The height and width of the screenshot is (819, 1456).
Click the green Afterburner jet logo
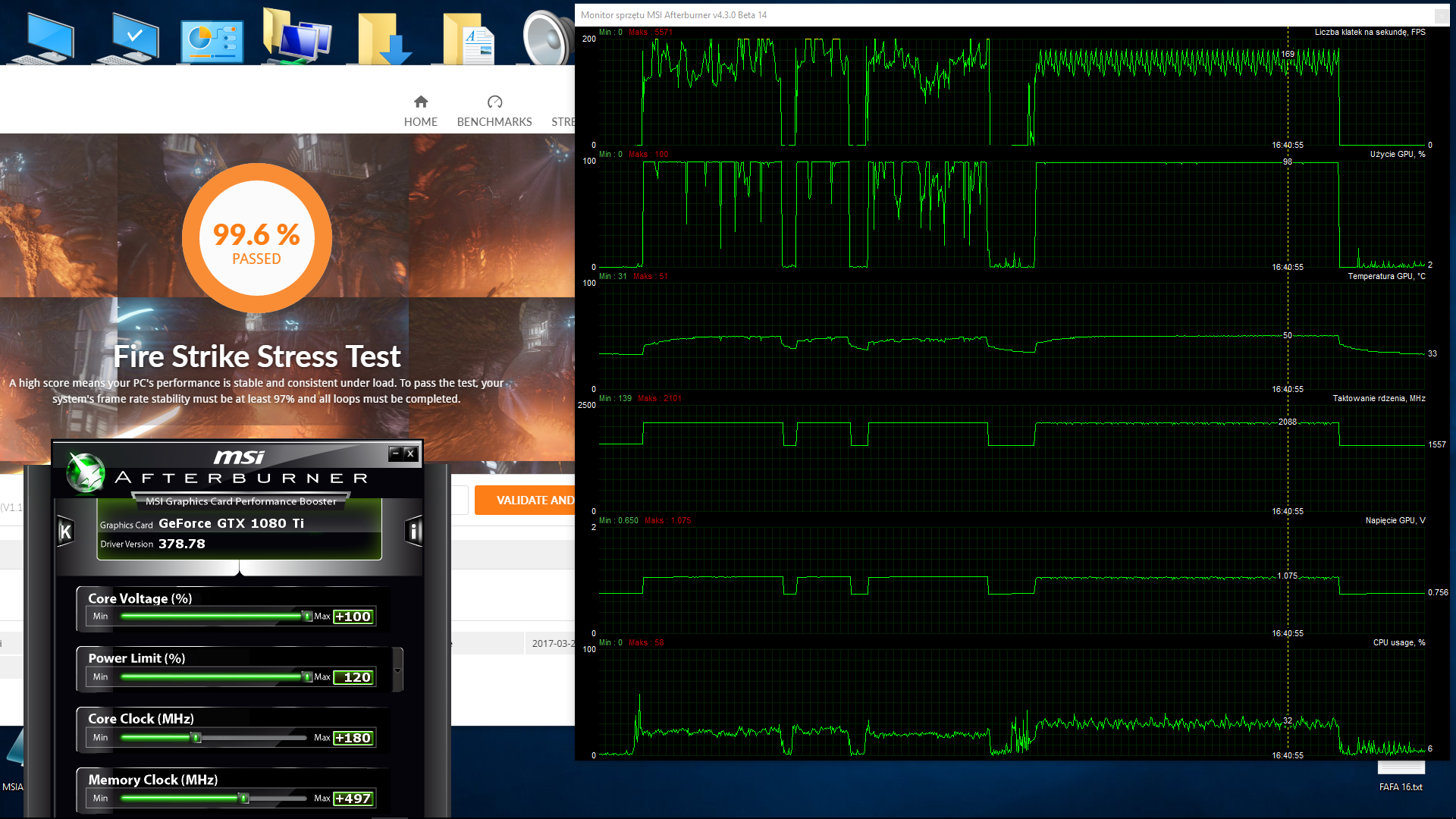pos(86,472)
